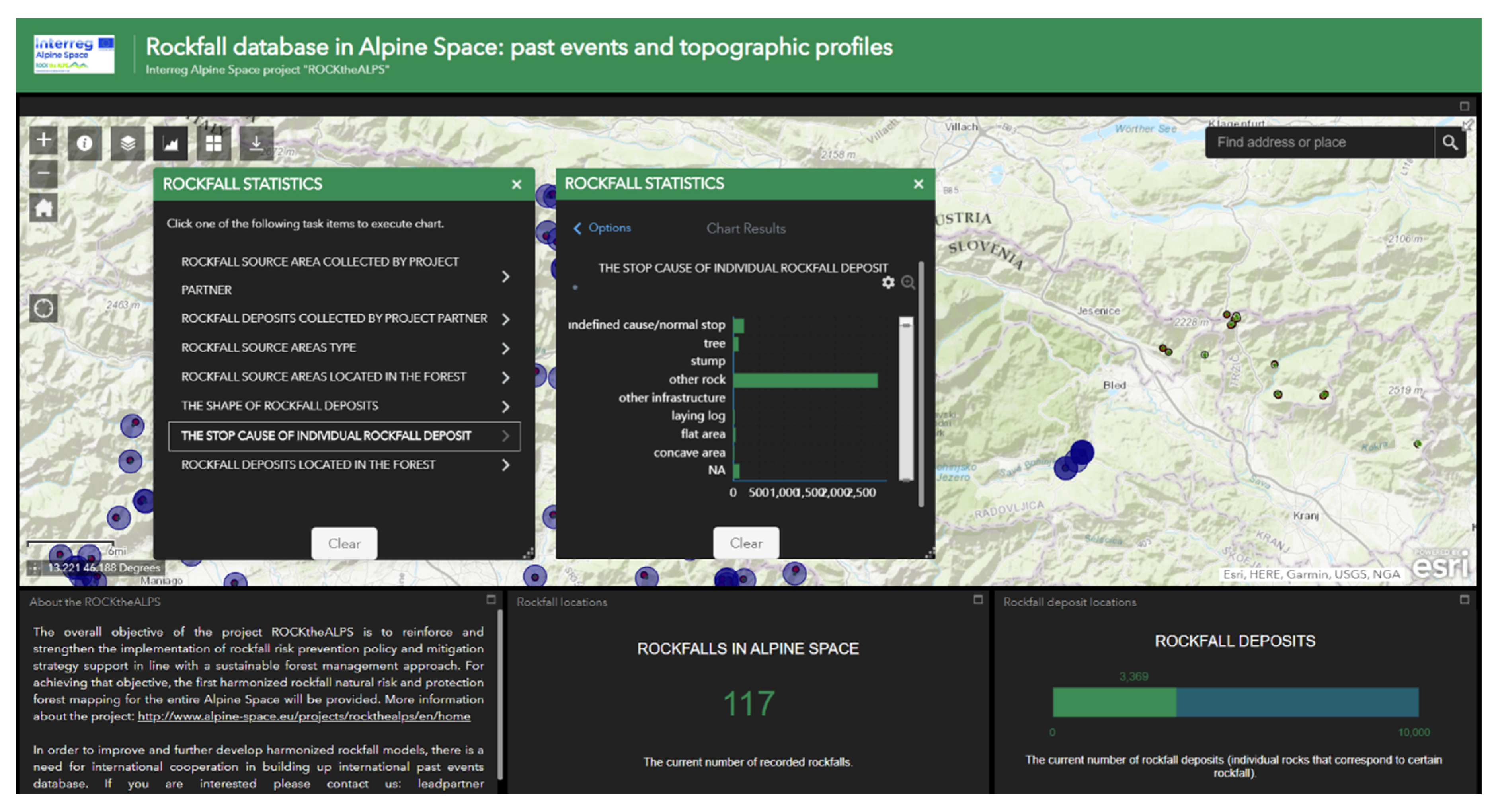Image resolution: width=1496 pixels, height=812 pixels.
Task: Expand Rockfall Source Areas Located in Forest
Action: coord(344,377)
